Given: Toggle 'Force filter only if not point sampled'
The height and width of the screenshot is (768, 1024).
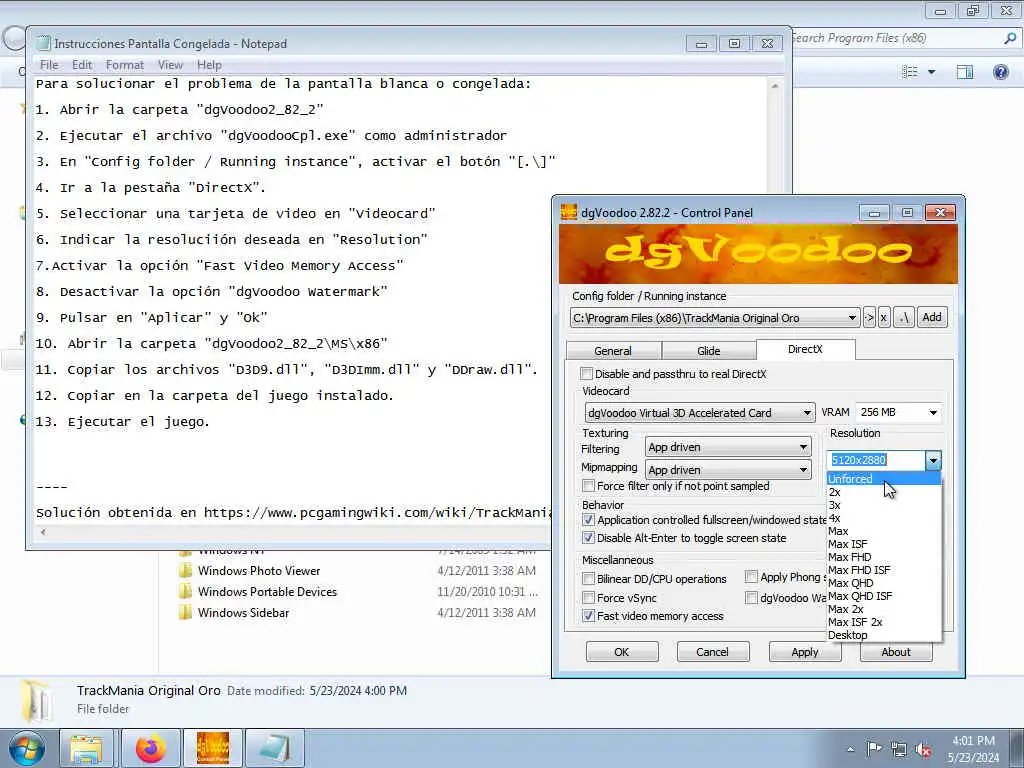Looking at the screenshot, I should pyautogui.click(x=588, y=487).
